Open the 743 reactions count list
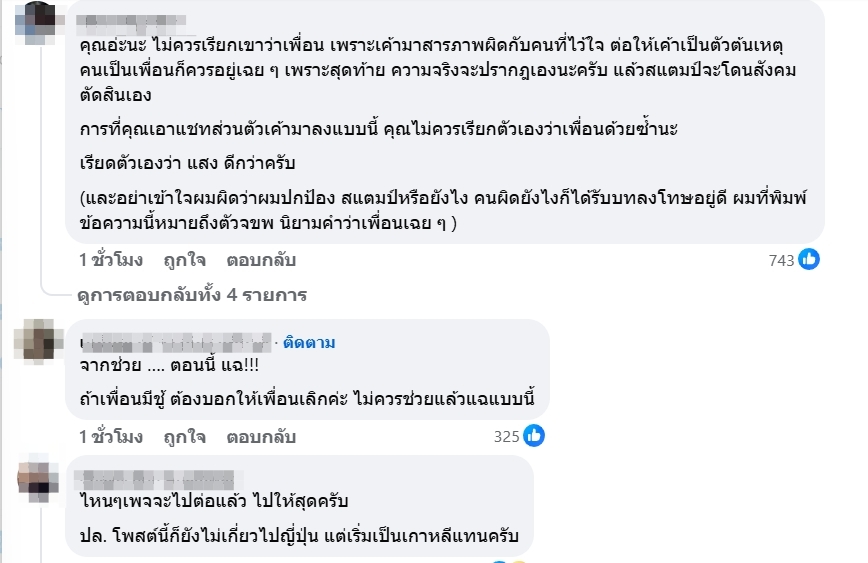Viewport: 868px width, 563px height. pos(781,261)
